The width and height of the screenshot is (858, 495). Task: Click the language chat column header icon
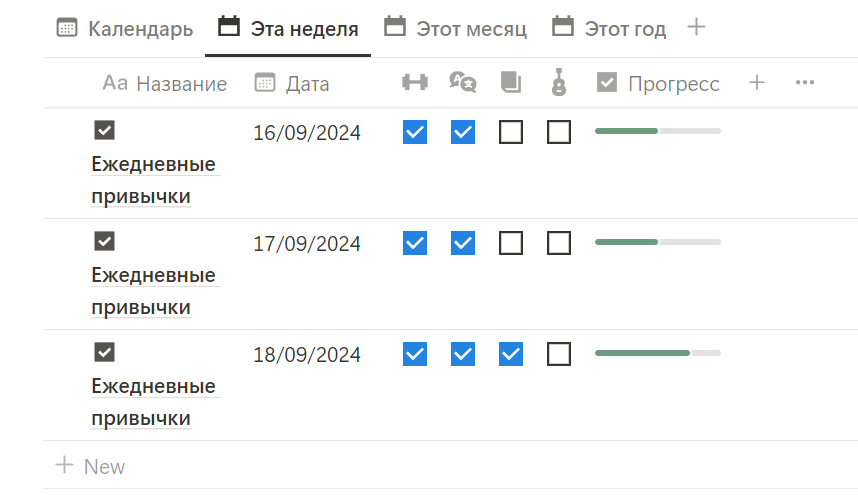click(462, 83)
